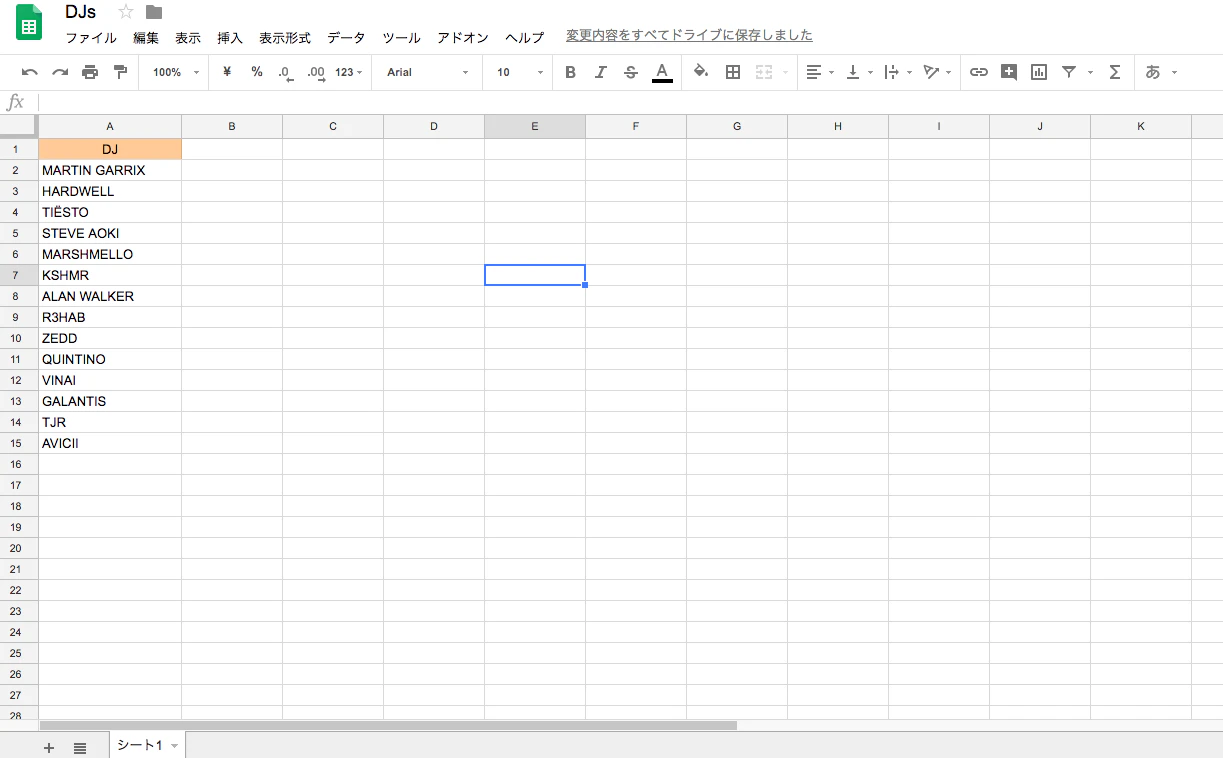Open the Arial font dropdown

[x=428, y=72]
